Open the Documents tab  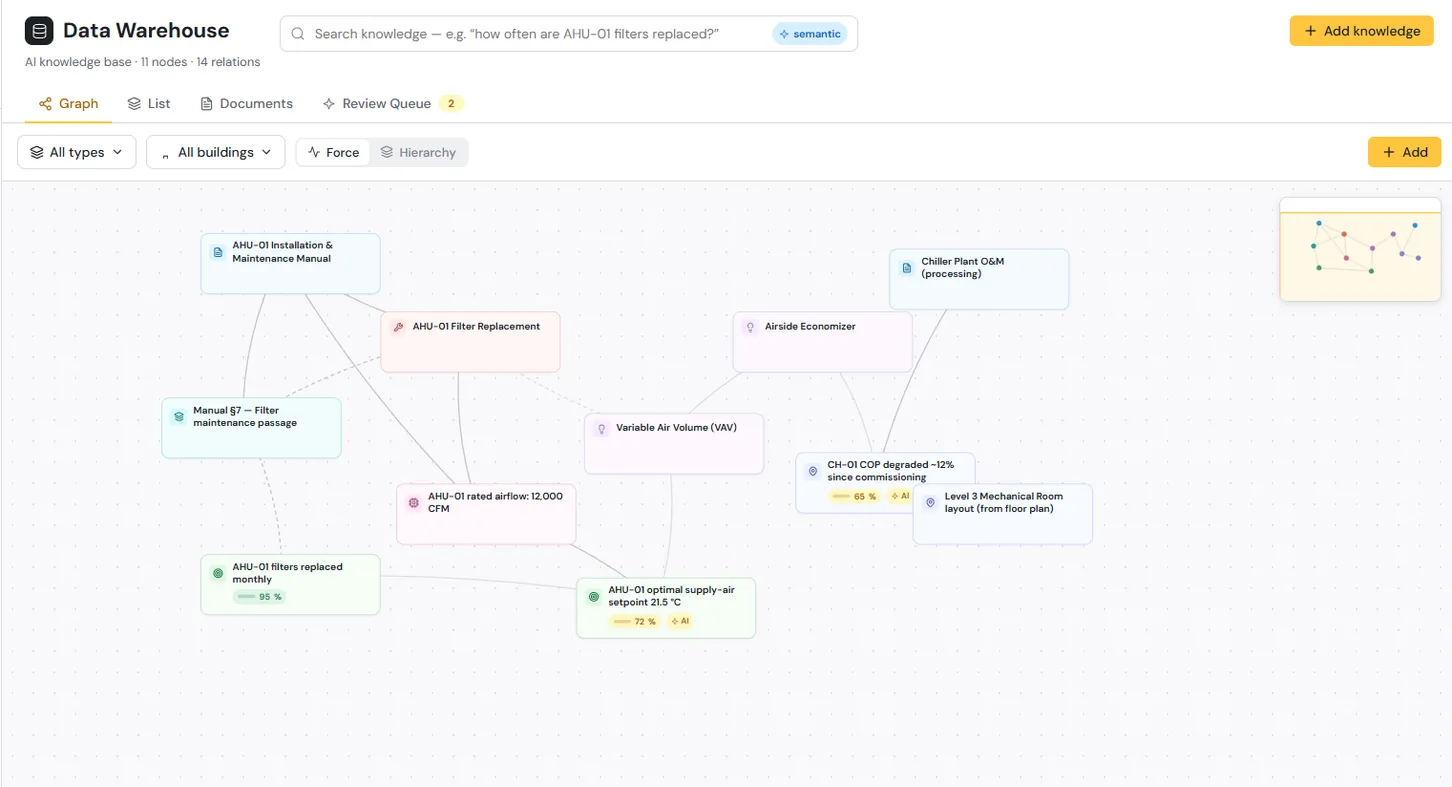(x=247, y=104)
